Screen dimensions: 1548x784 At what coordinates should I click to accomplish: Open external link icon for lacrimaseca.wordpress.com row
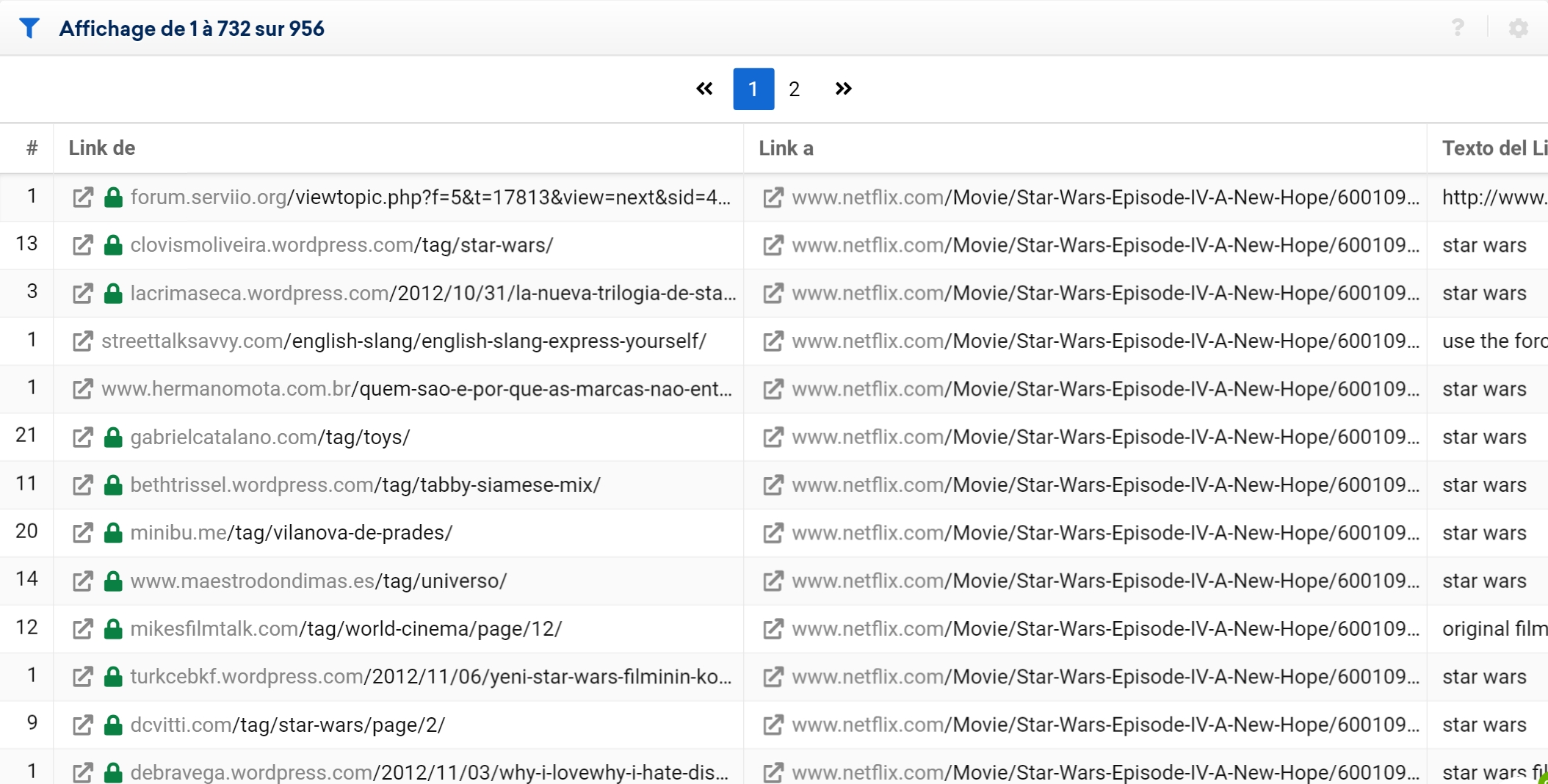tap(83, 294)
